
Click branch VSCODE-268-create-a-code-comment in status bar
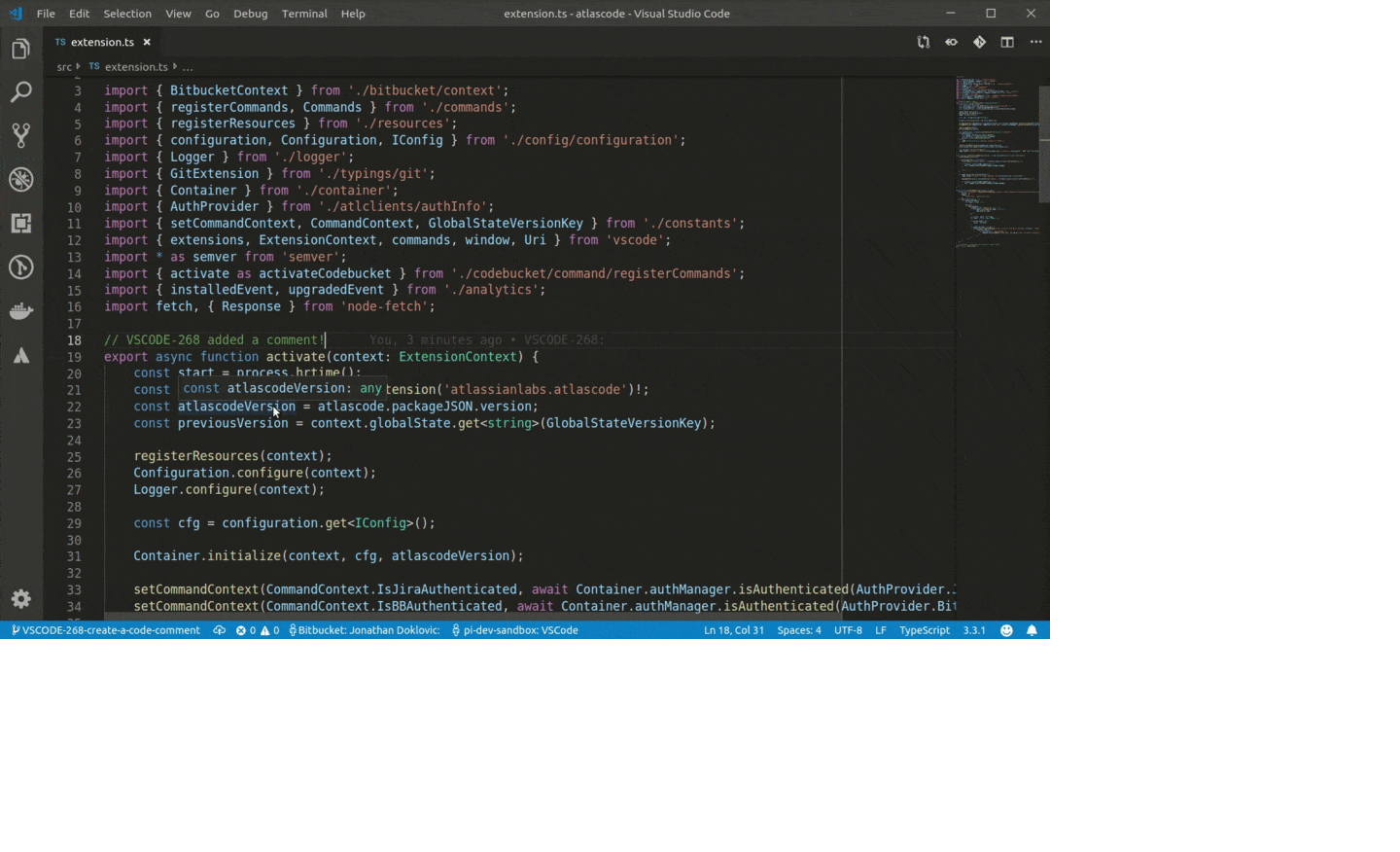tap(106, 630)
